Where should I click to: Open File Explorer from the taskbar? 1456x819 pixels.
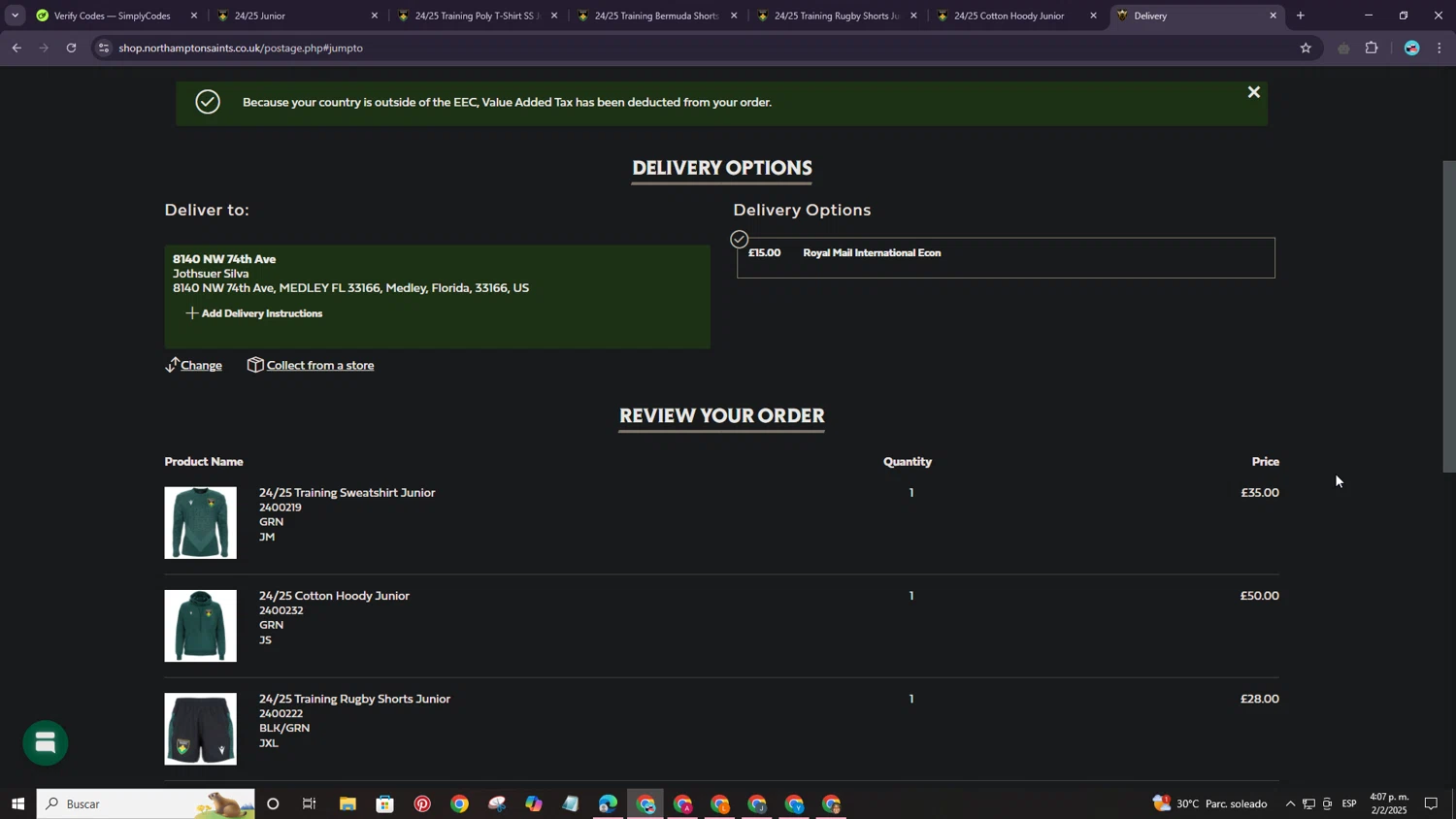tap(347, 803)
